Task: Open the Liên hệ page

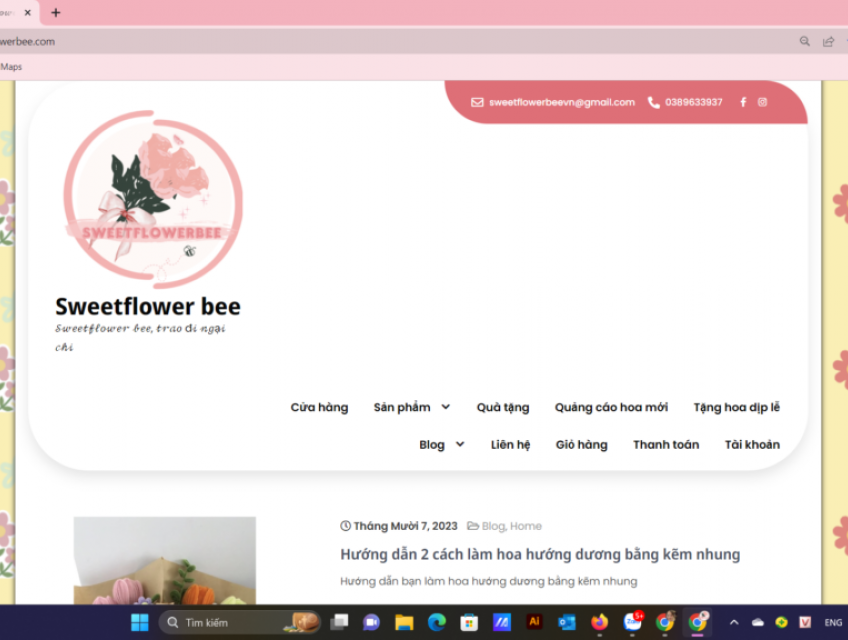Action: [510, 444]
